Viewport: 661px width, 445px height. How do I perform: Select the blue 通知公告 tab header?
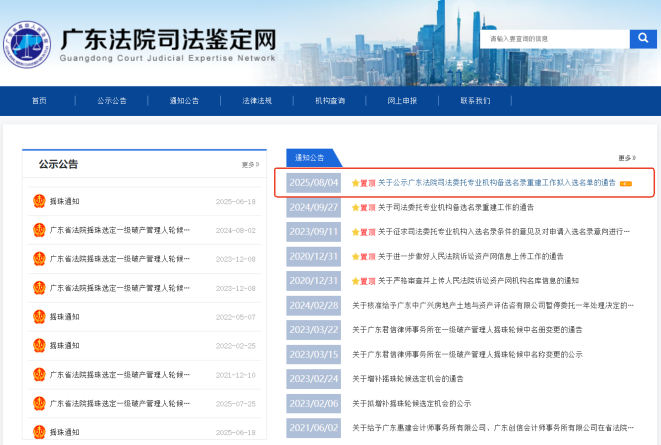pos(311,158)
